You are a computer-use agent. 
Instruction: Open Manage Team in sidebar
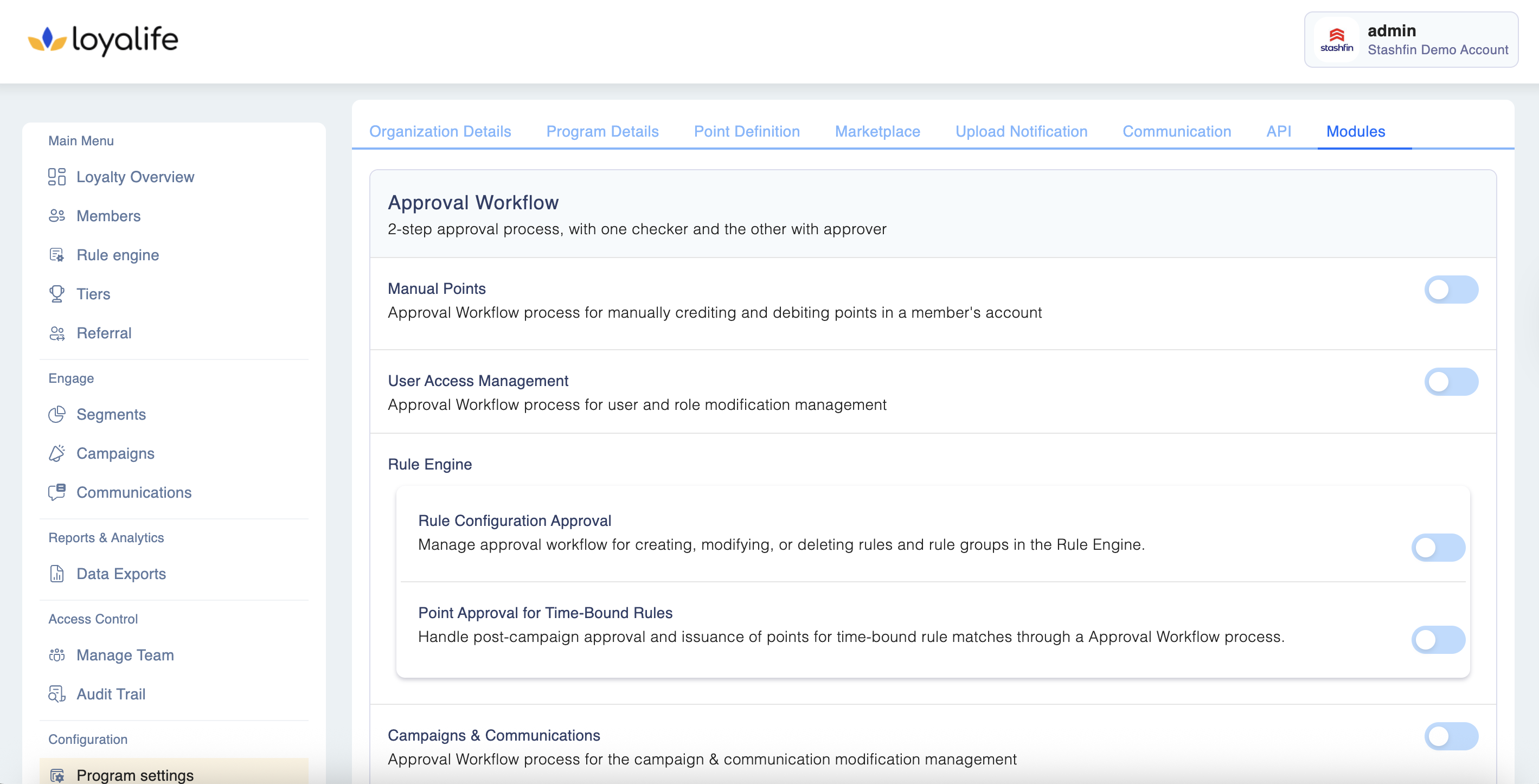[x=125, y=655]
